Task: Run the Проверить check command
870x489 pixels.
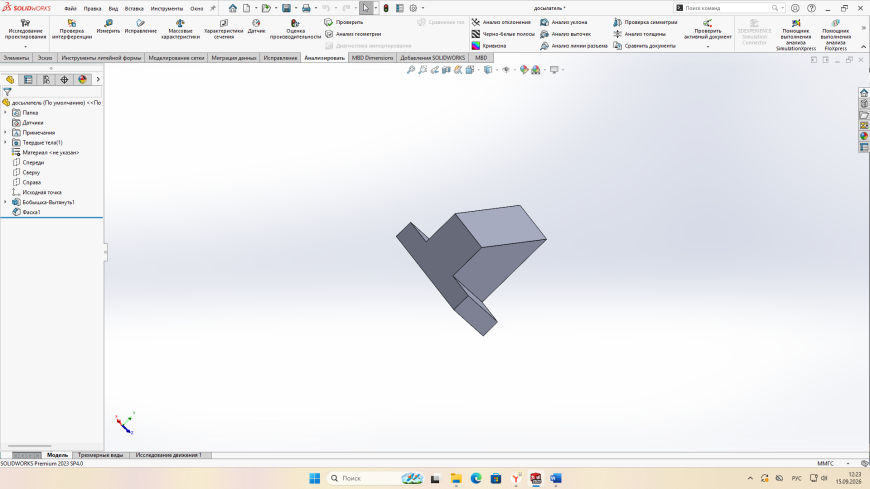Action: 343,22
